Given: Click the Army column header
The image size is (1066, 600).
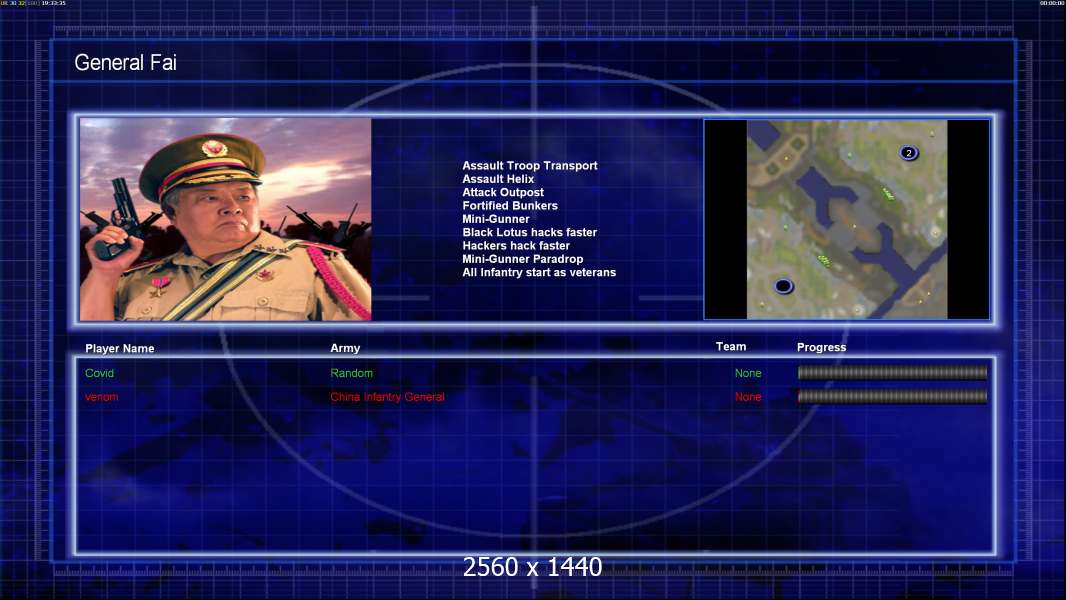Looking at the screenshot, I should coord(345,348).
